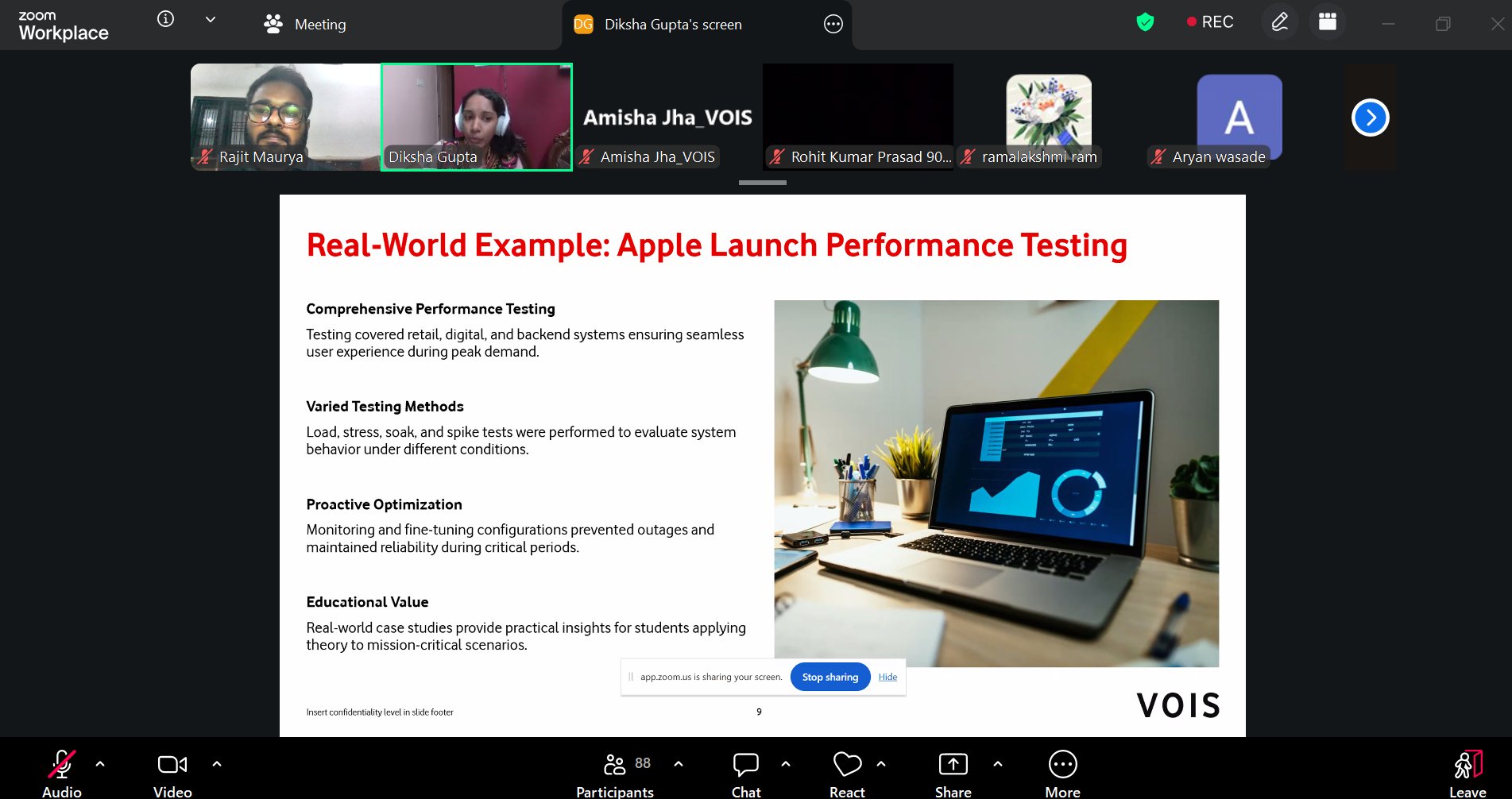
Task: Change the gallery view layout
Action: click(1328, 22)
